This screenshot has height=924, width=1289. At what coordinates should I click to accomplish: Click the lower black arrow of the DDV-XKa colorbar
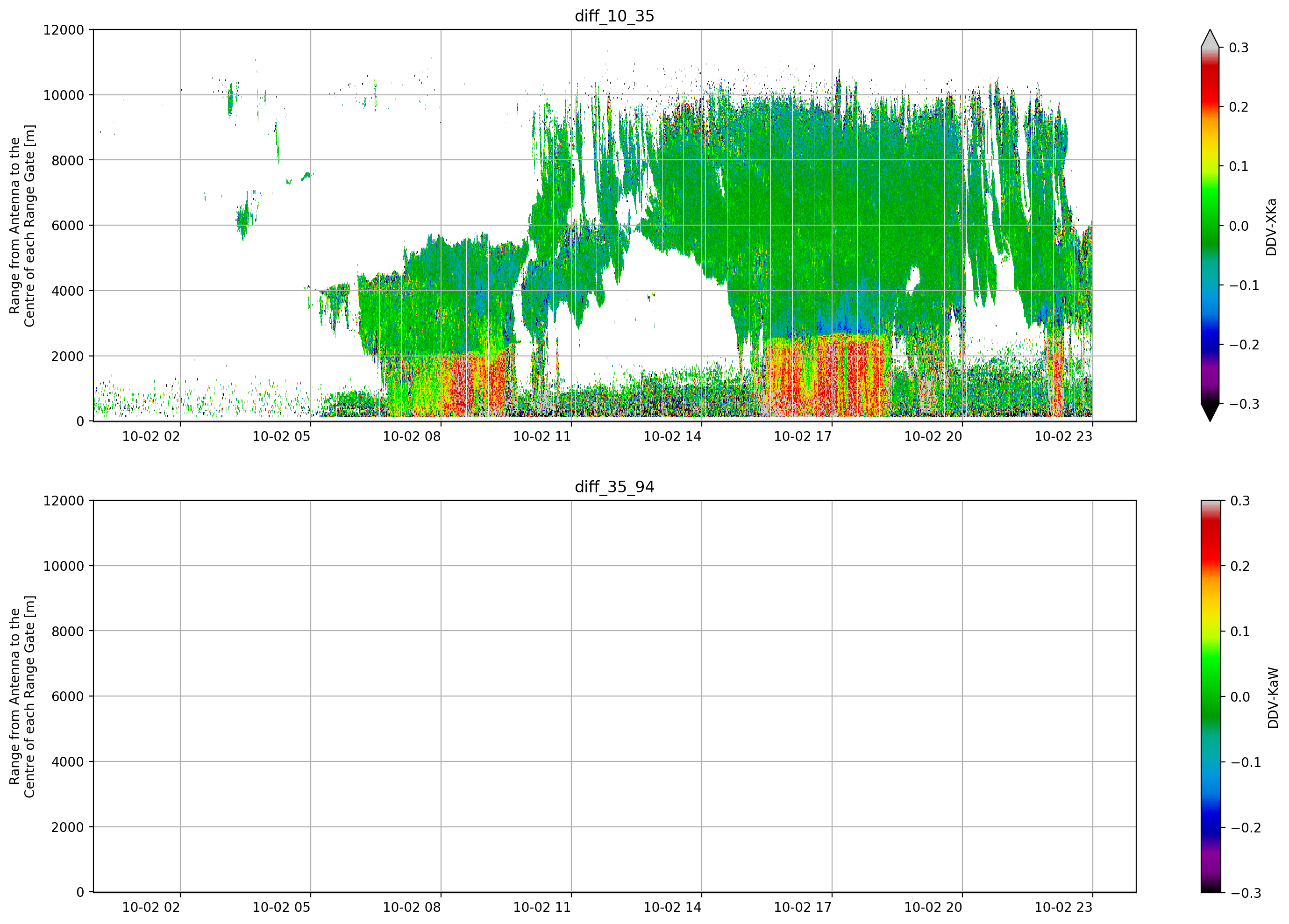click(1210, 412)
